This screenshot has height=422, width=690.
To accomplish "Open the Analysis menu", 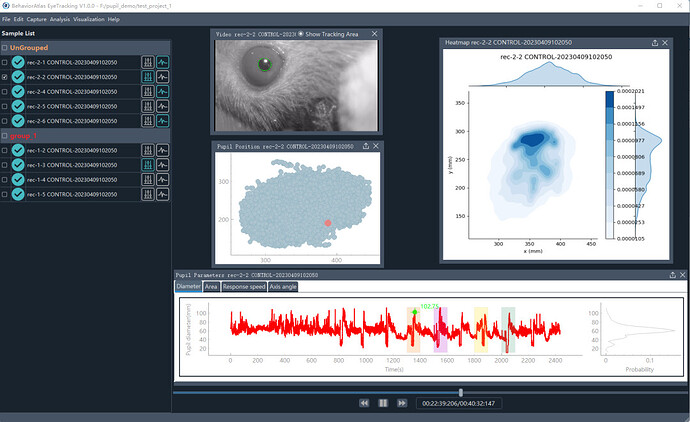I will pyautogui.click(x=60, y=19).
